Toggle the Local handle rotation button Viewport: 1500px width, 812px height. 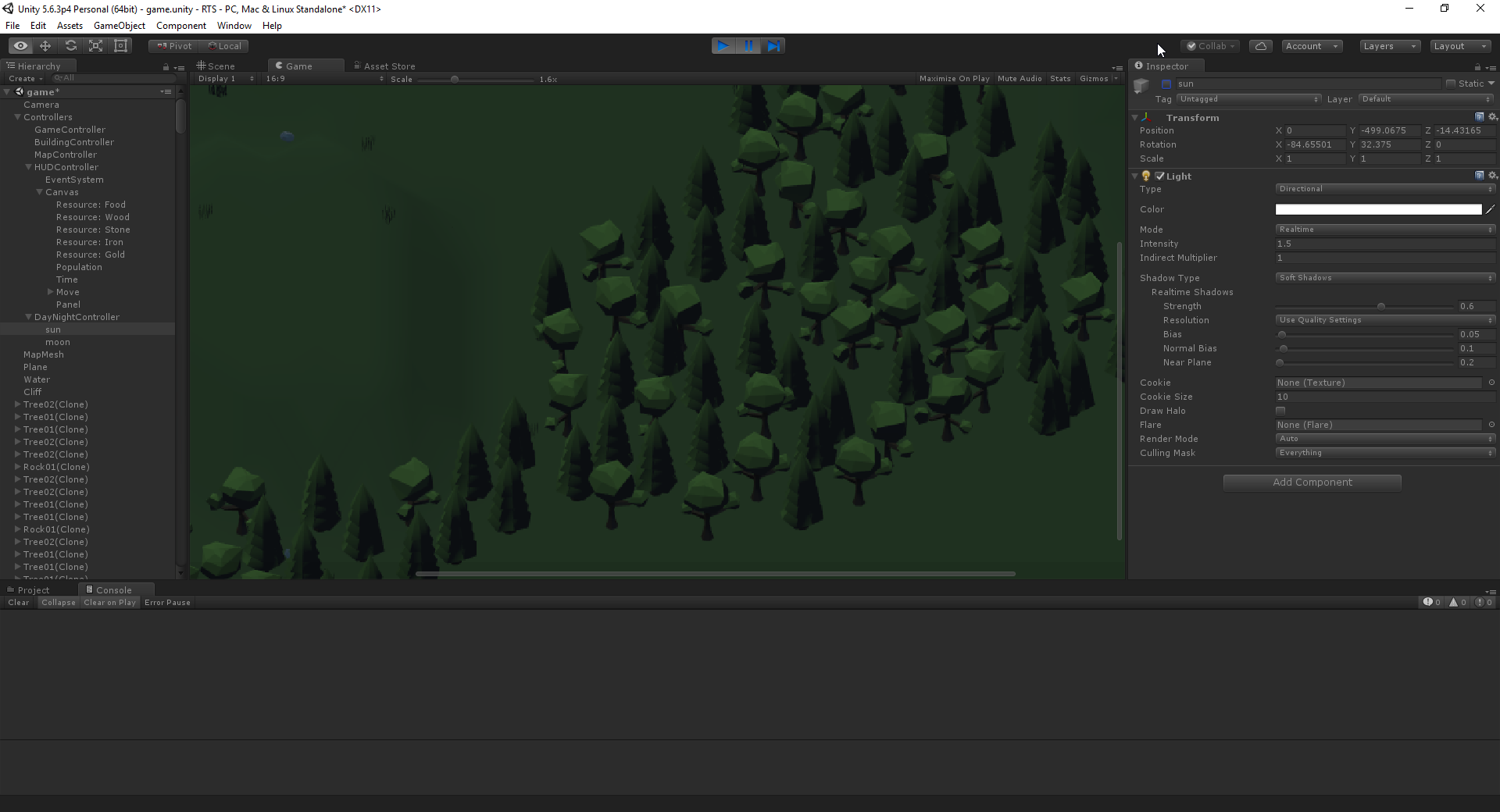[224, 46]
